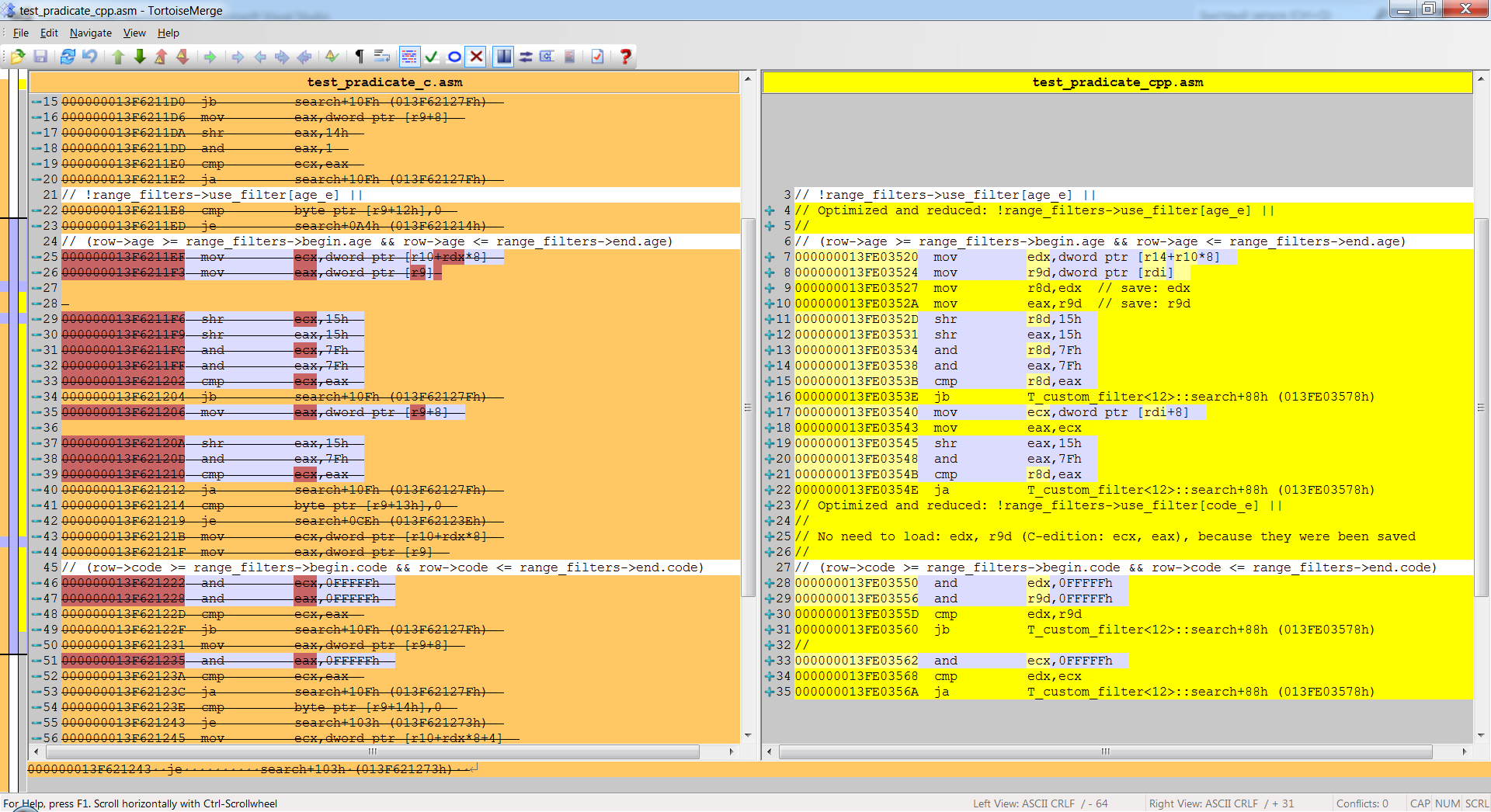Click right pane horizontal scrollbar thumb
Screen dimensions: 1491x812
pos(1105,751)
